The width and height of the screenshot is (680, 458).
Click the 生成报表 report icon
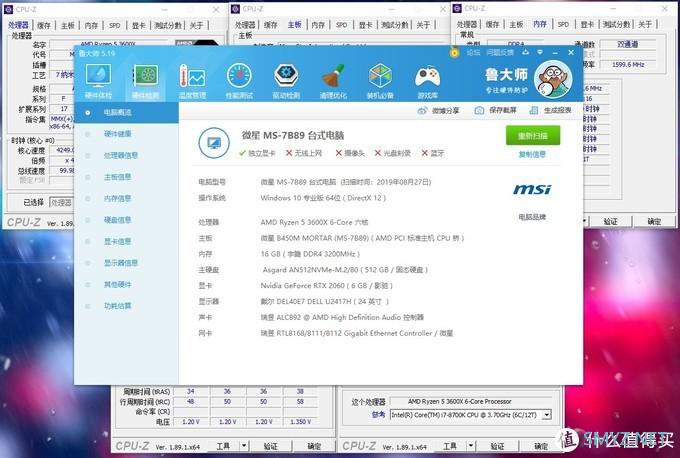[534, 111]
